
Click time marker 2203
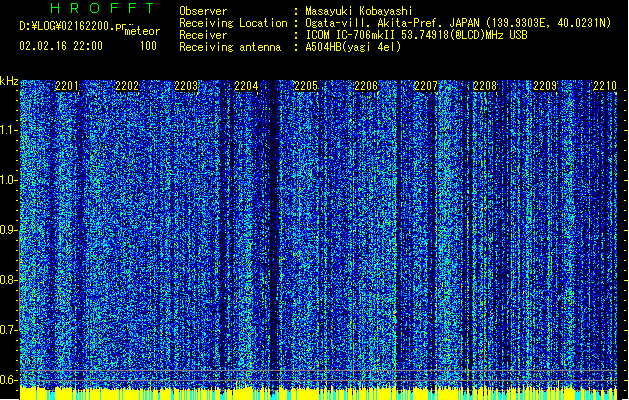point(186,86)
